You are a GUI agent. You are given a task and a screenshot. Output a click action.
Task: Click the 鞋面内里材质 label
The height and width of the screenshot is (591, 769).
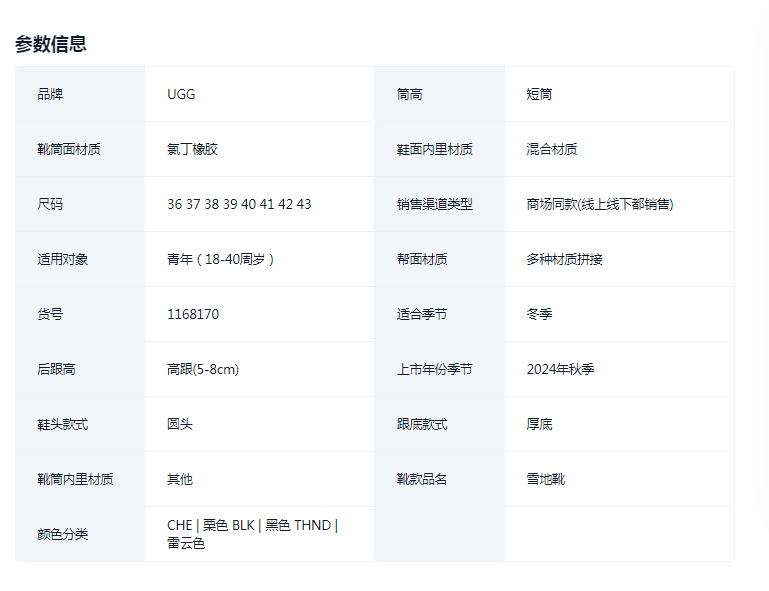[435, 149]
